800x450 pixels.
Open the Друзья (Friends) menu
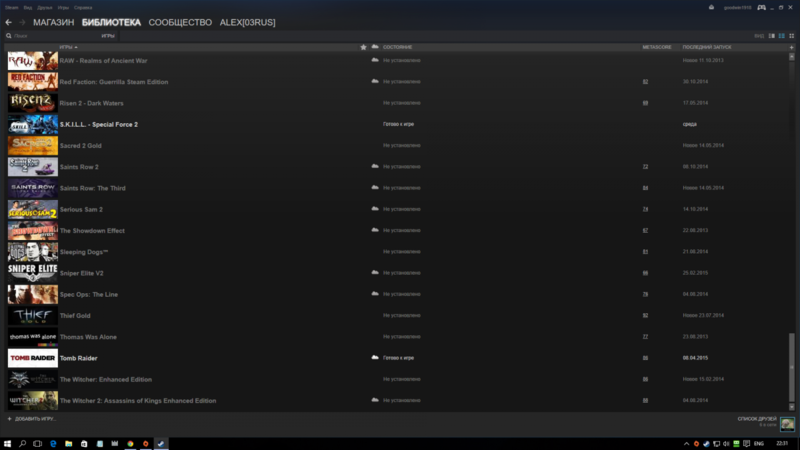point(45,8)
